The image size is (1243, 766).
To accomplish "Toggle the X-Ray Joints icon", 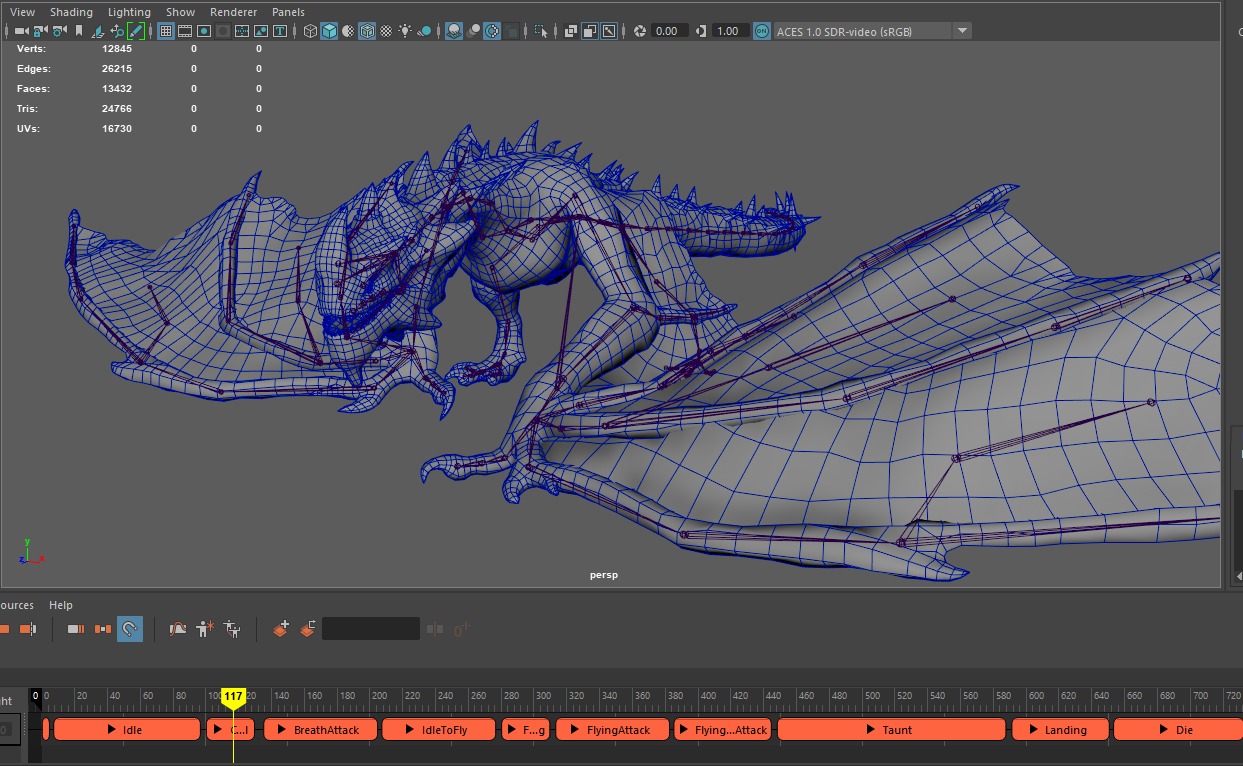I will click(609, 31).
